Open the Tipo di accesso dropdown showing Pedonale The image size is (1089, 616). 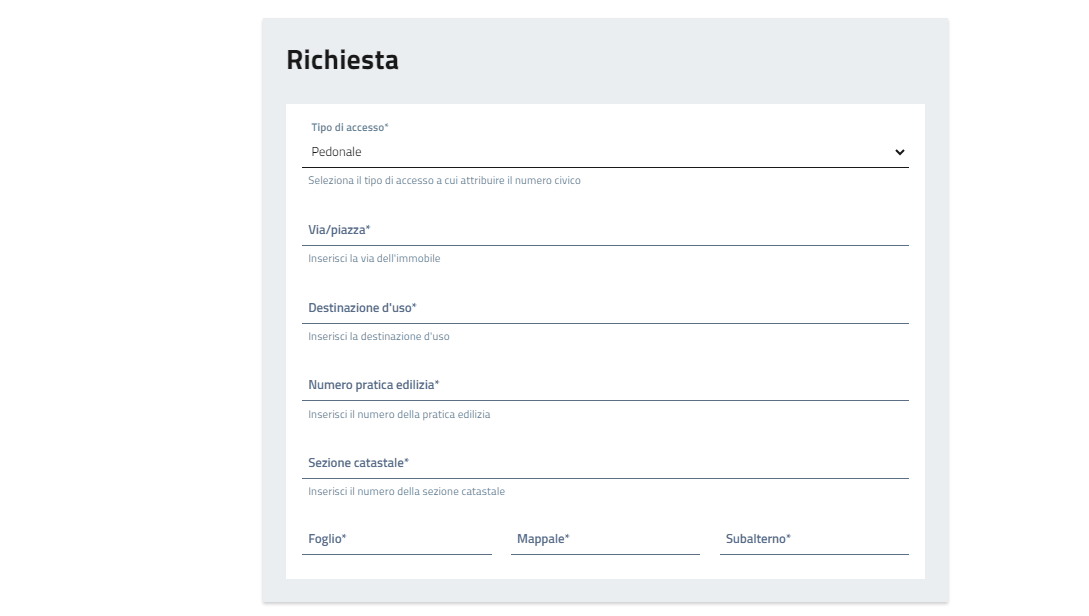[x=604, y=152]
